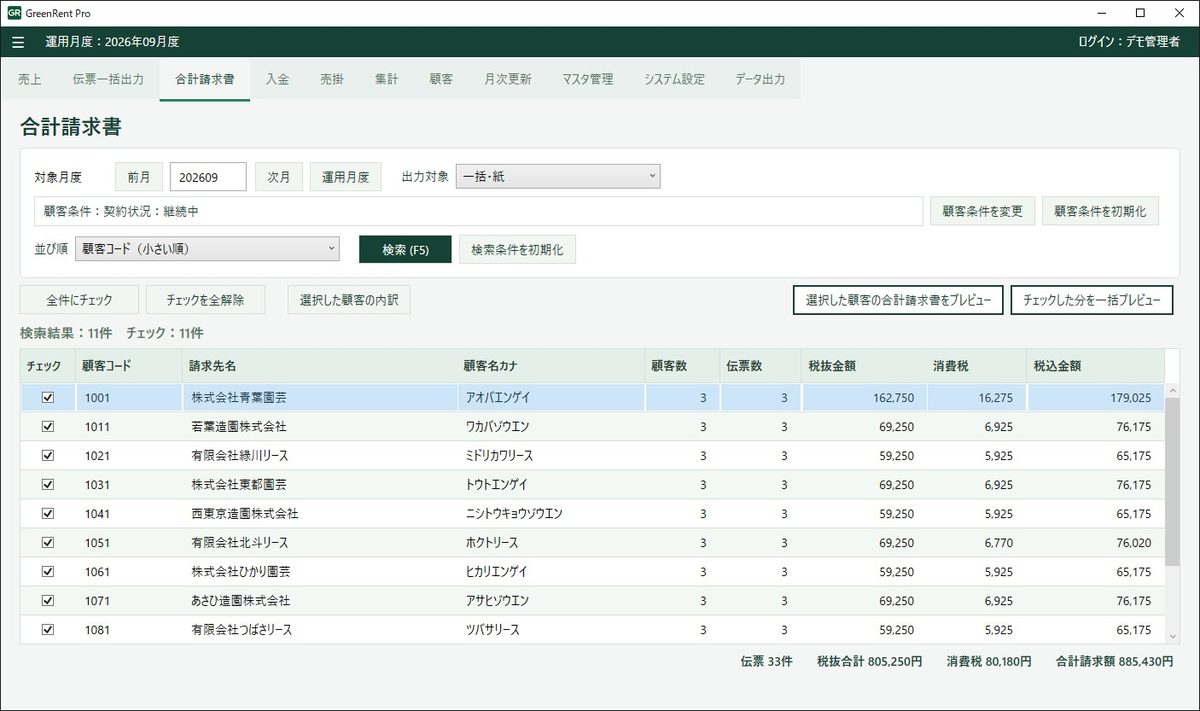Toggle checkbox for customer 1081
The width and height of the screenshot is (1200, 711).
point(47,630)
